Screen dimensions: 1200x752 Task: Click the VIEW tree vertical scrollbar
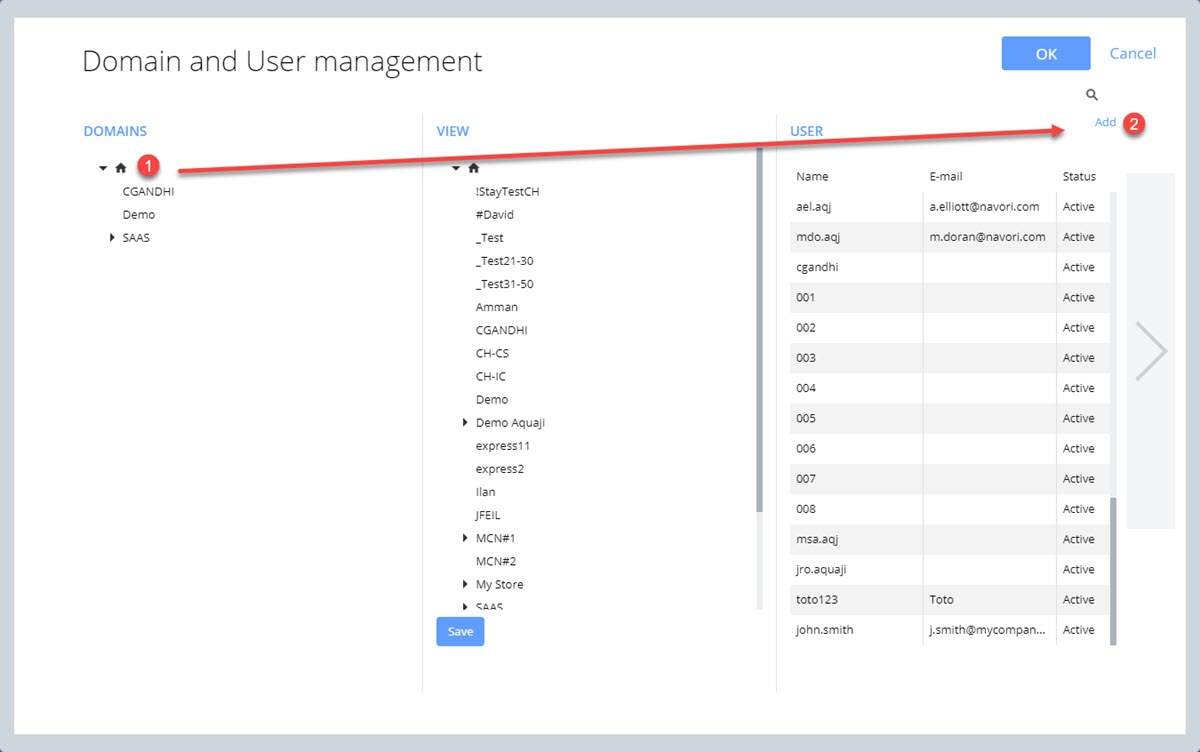tap(759, 330)
